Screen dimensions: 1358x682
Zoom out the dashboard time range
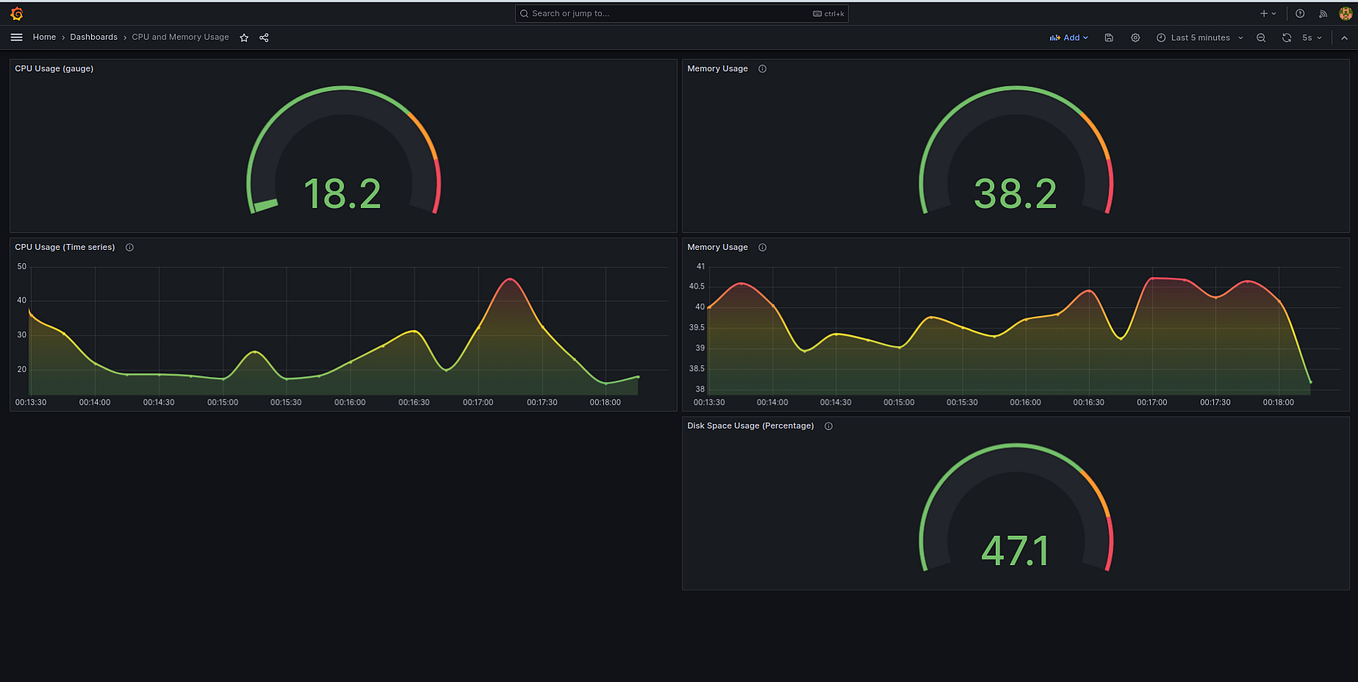(1261, 37)
